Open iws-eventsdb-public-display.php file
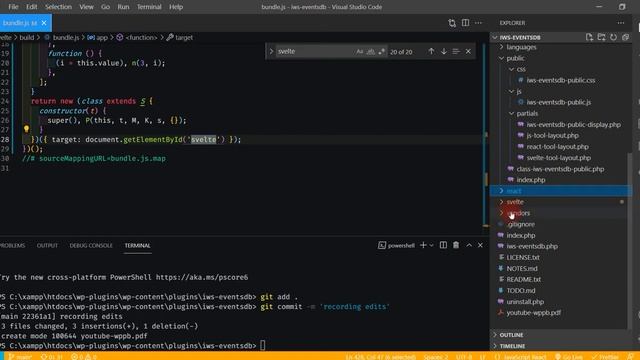This screenshot has height=360, width=640. point(573,124)
